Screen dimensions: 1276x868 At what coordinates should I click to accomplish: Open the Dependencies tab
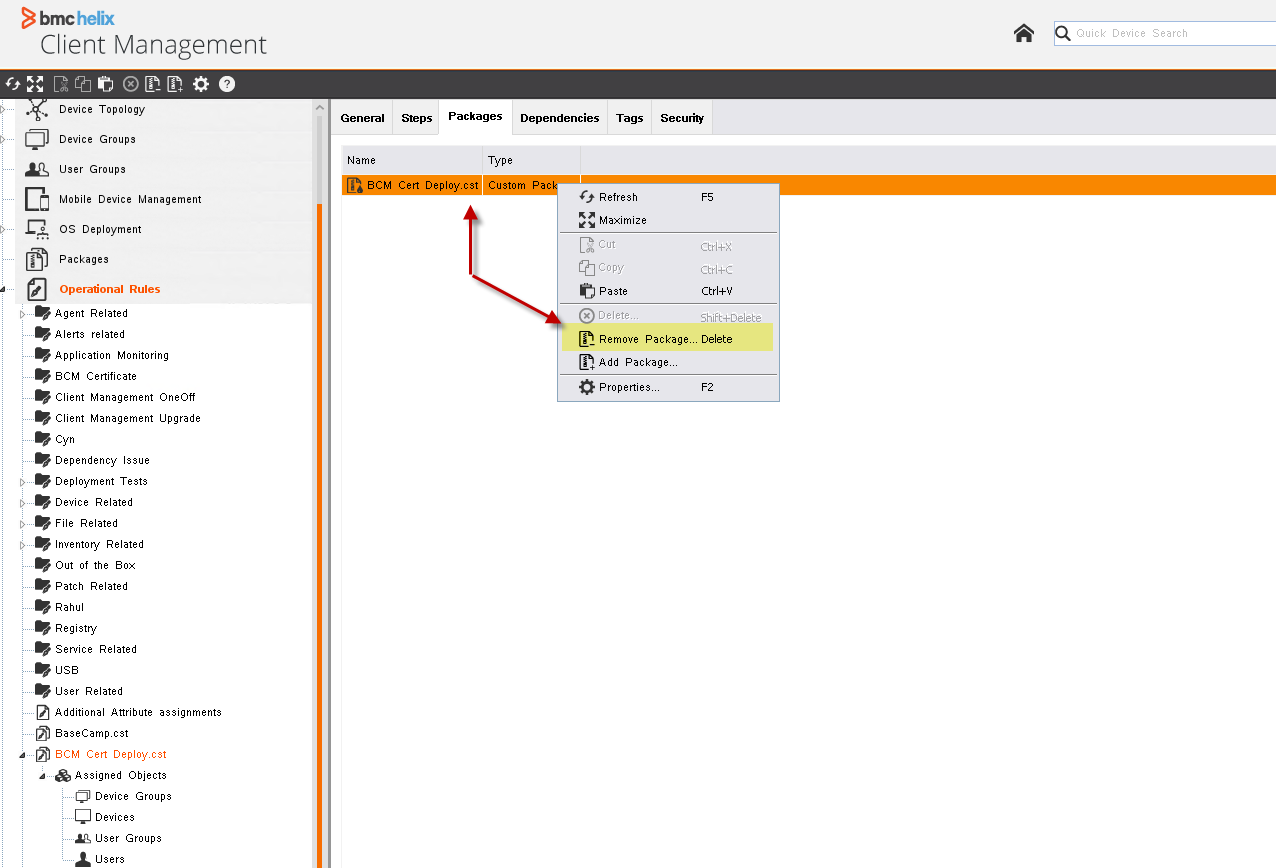click(560, 118)
